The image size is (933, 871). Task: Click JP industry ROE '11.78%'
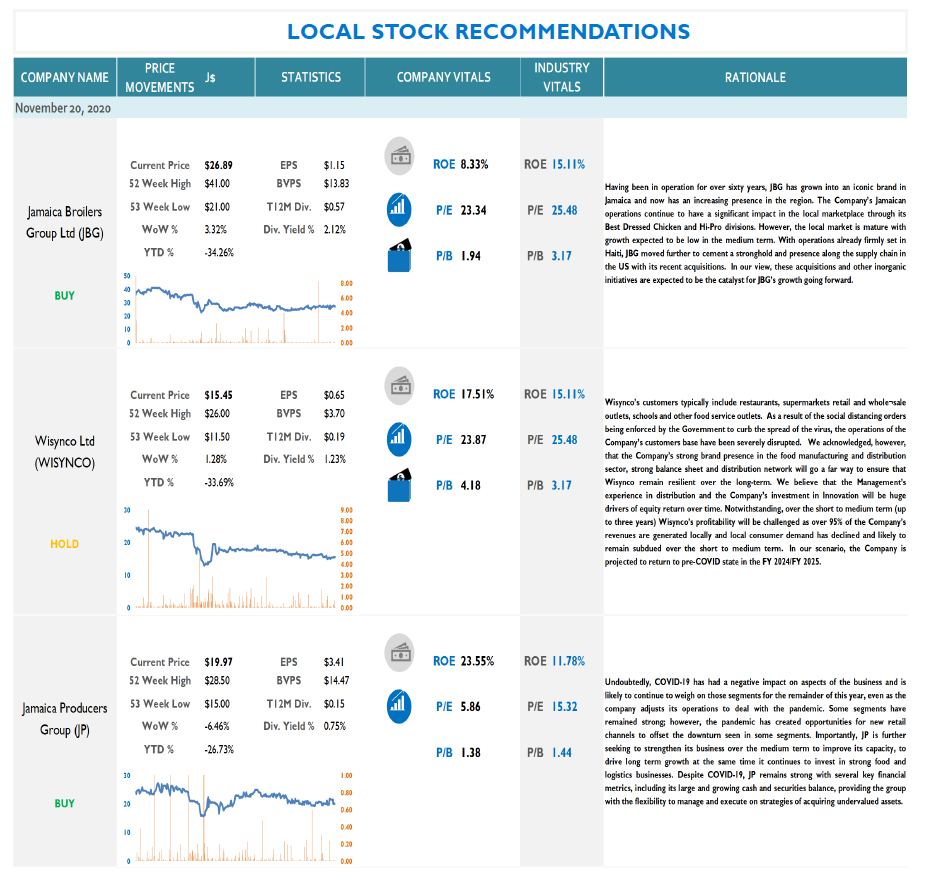tap(568, 661)
